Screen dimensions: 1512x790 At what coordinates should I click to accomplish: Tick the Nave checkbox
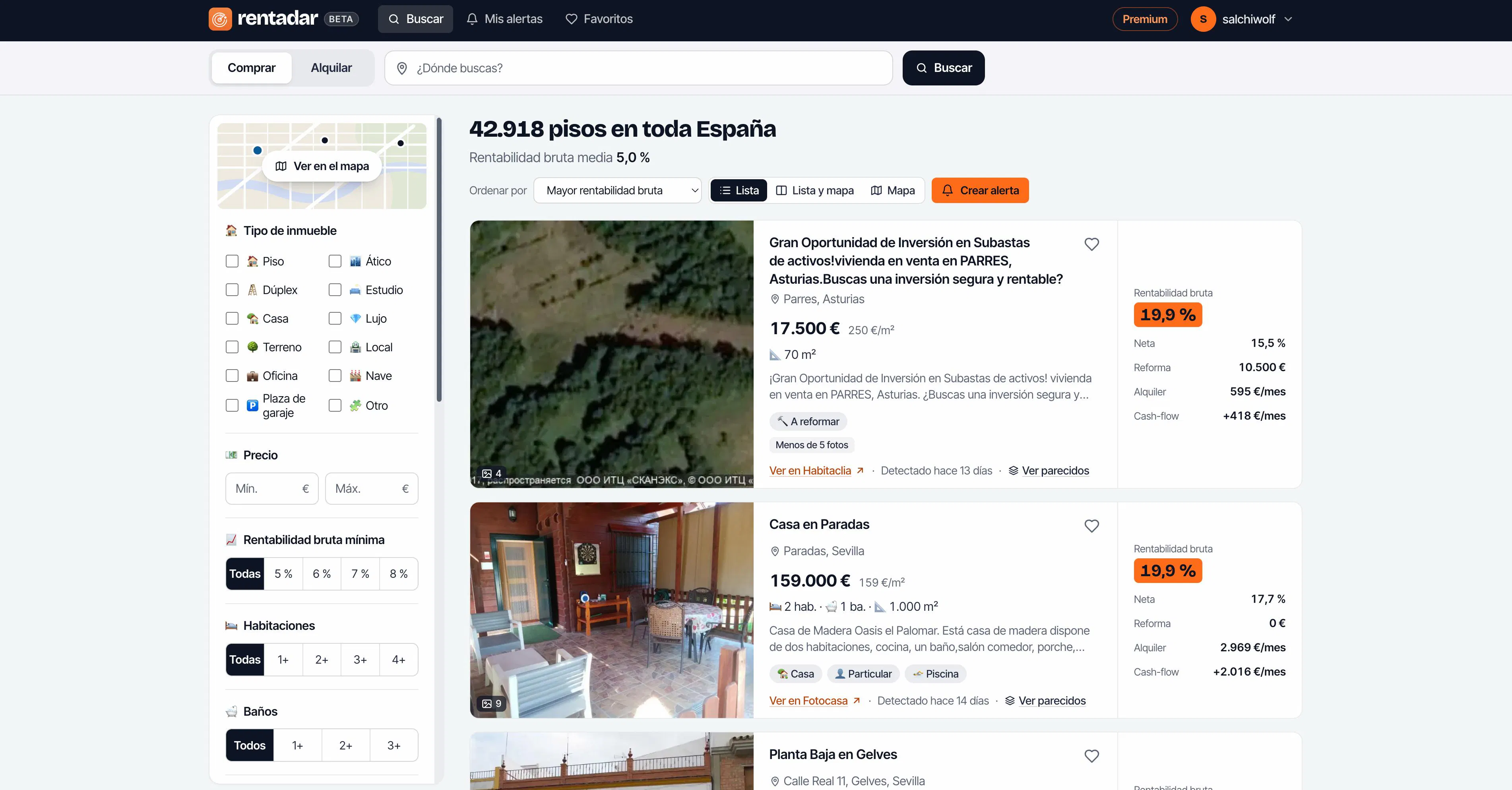(335, 376)
